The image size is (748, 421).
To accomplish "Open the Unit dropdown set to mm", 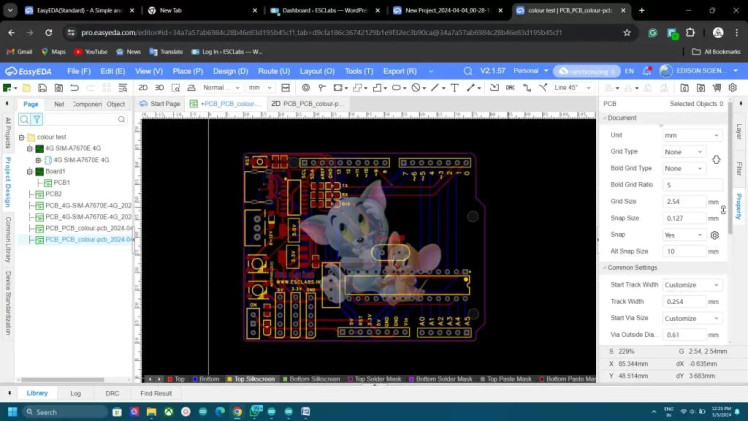I will (691, 135).
